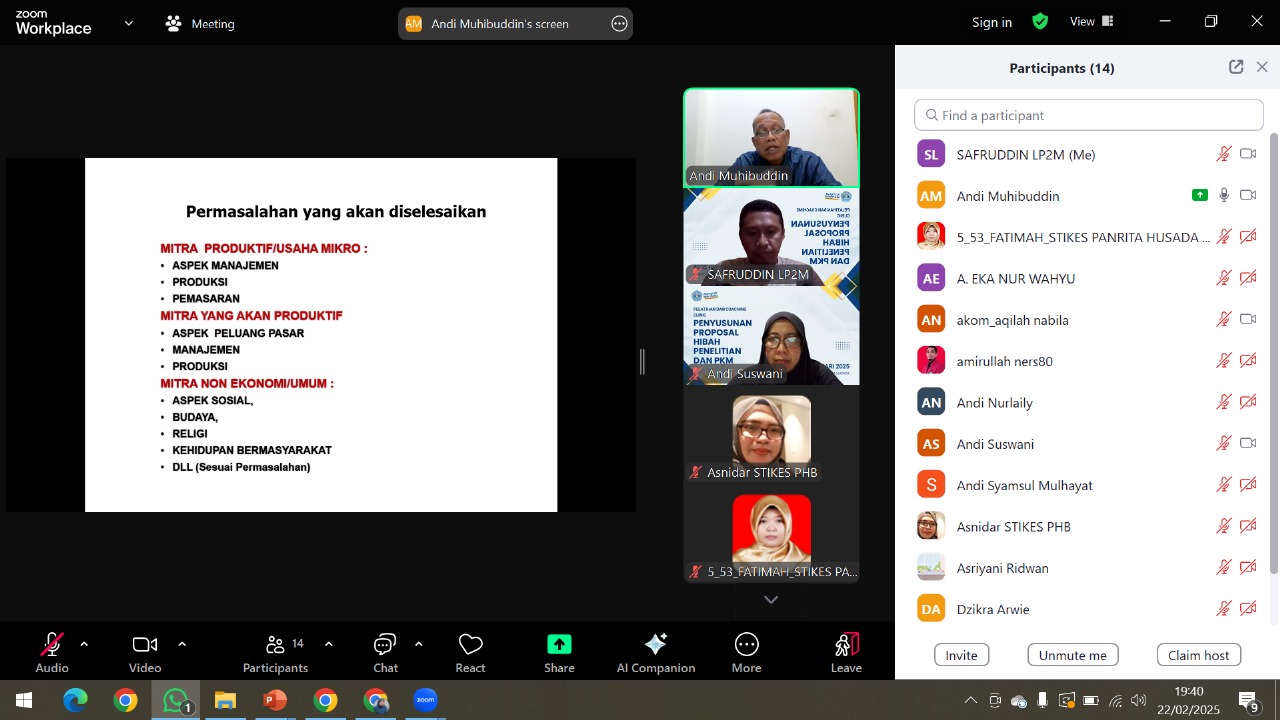Click the green encryption shield icon
This screenshot has width=1280, height=720.
(1040, 21)
